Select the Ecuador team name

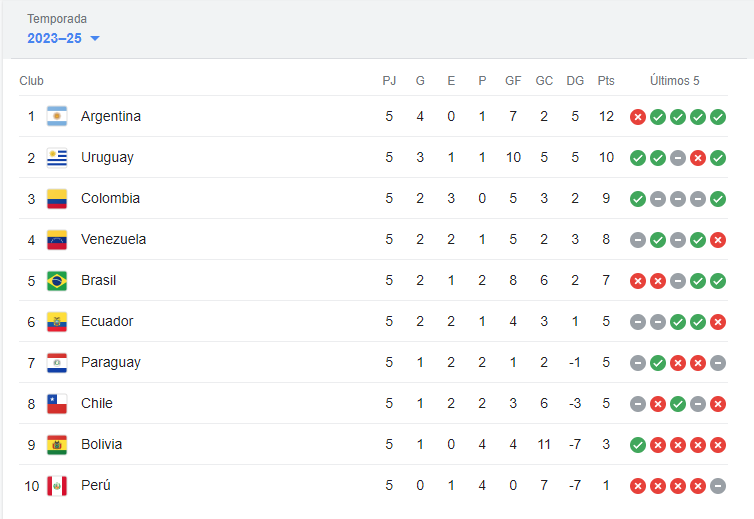(x=107, y=321)
